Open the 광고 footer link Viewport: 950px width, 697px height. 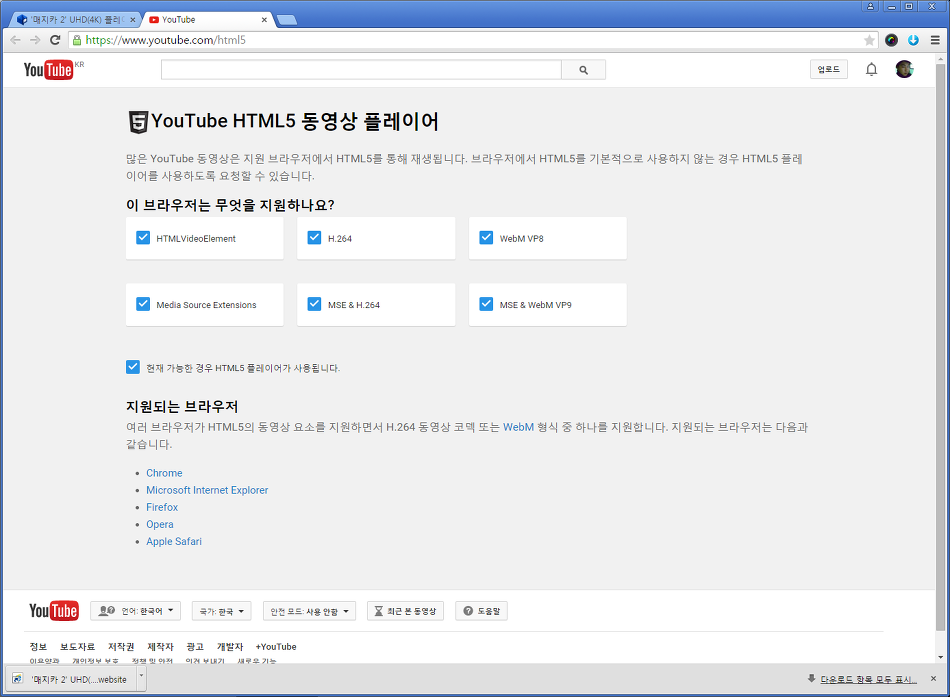(195, 647)
